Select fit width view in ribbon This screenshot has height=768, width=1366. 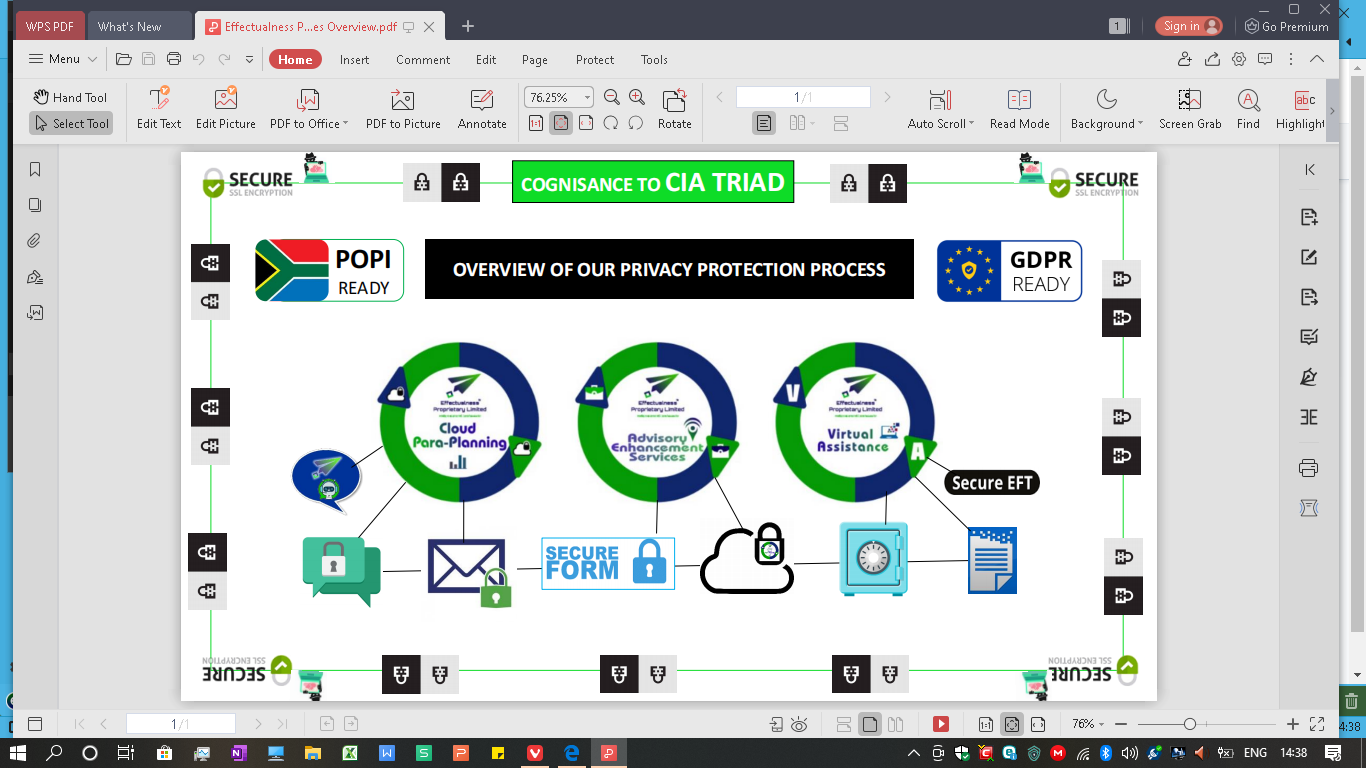click(x=586, y=123)
